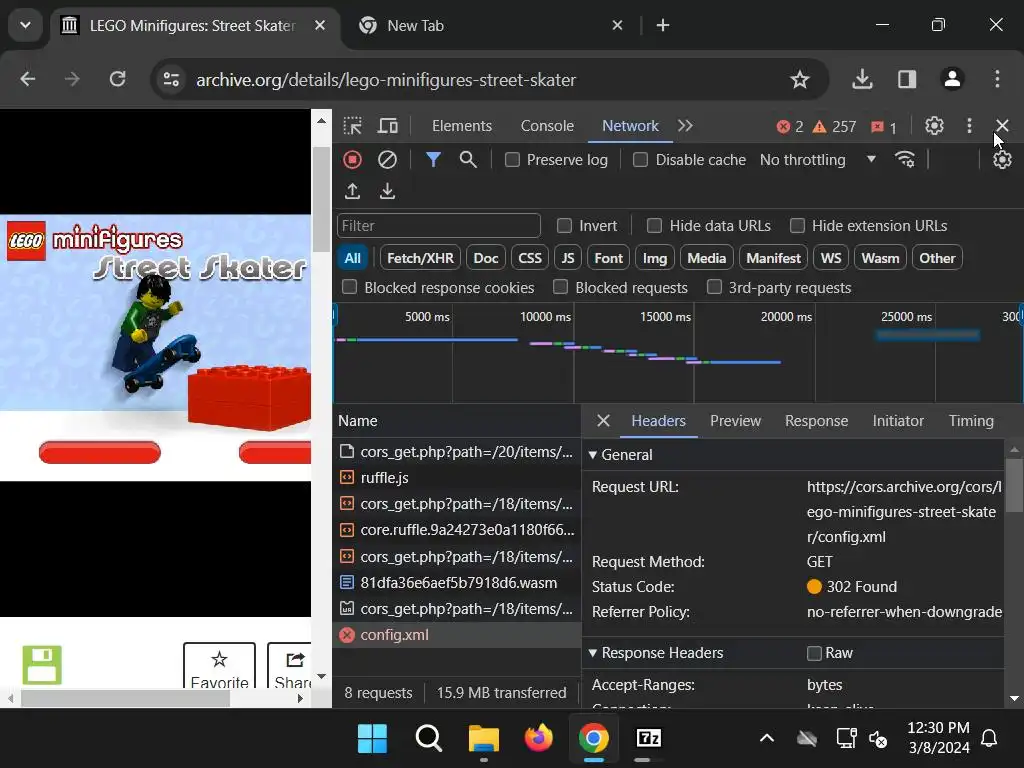This screenshot has width=1024, height=768.
Task: Close the request details pane
Action: point(603,421)
